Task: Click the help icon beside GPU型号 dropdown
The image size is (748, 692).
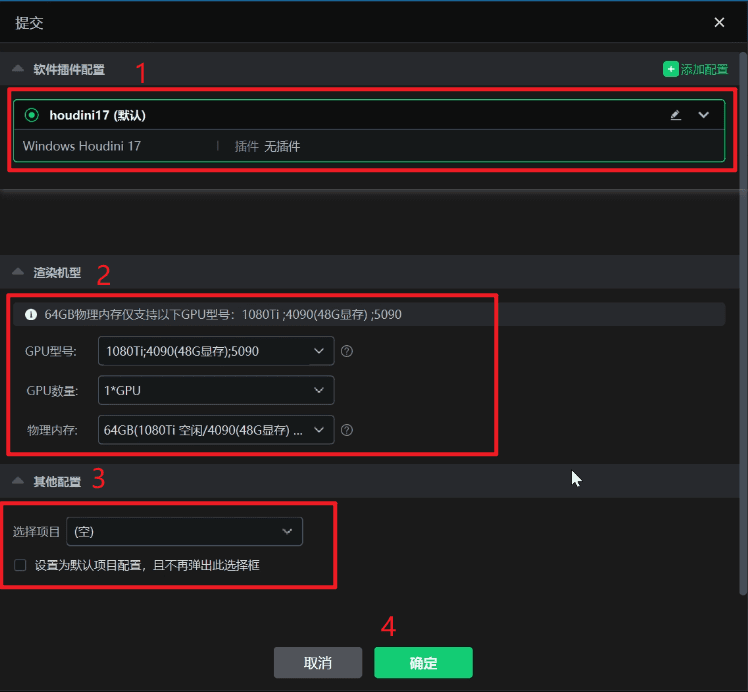Action: pyautogui.click(x=347, y=351)
